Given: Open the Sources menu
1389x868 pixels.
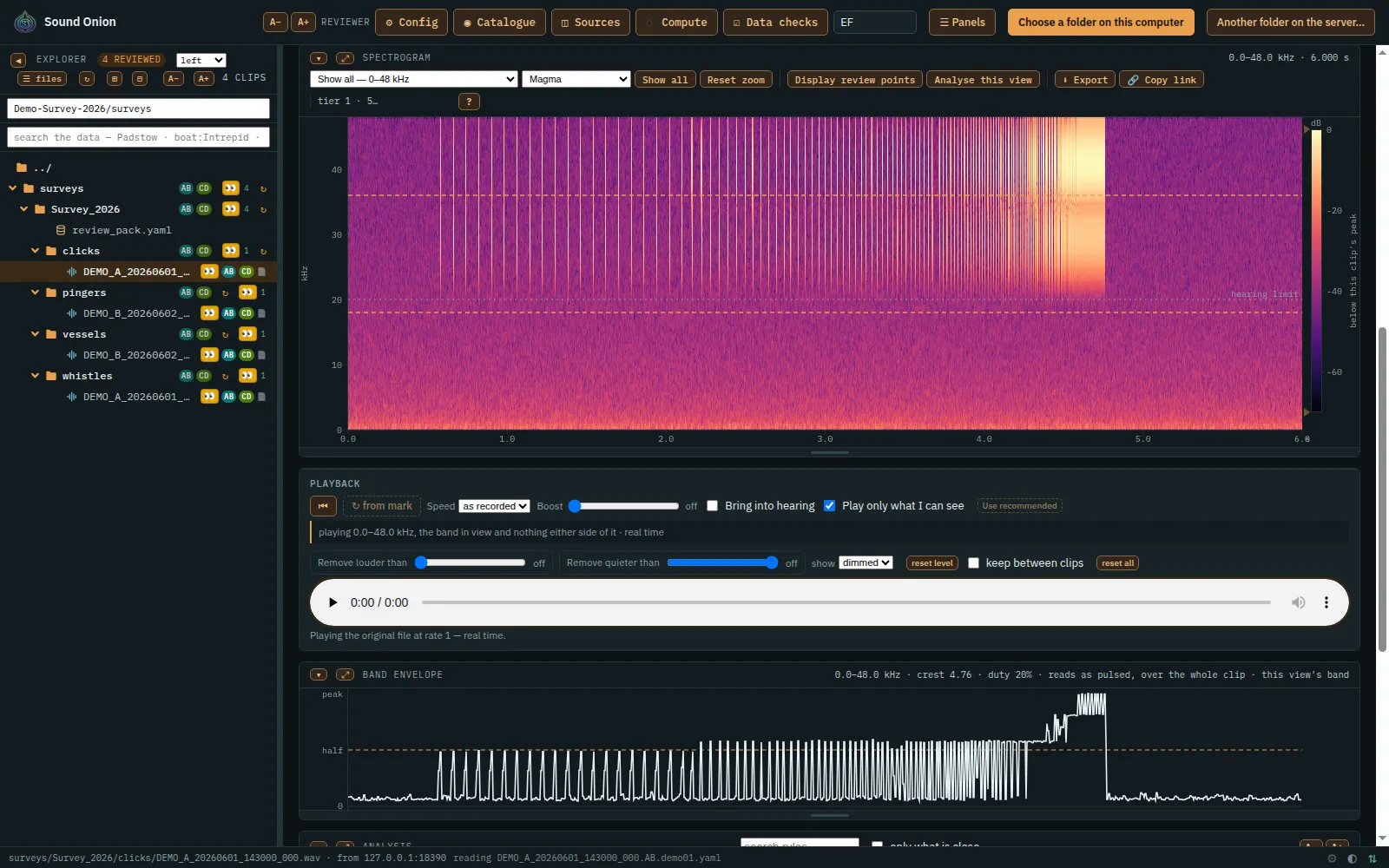Looking at the screenshot, I should 591,23.
